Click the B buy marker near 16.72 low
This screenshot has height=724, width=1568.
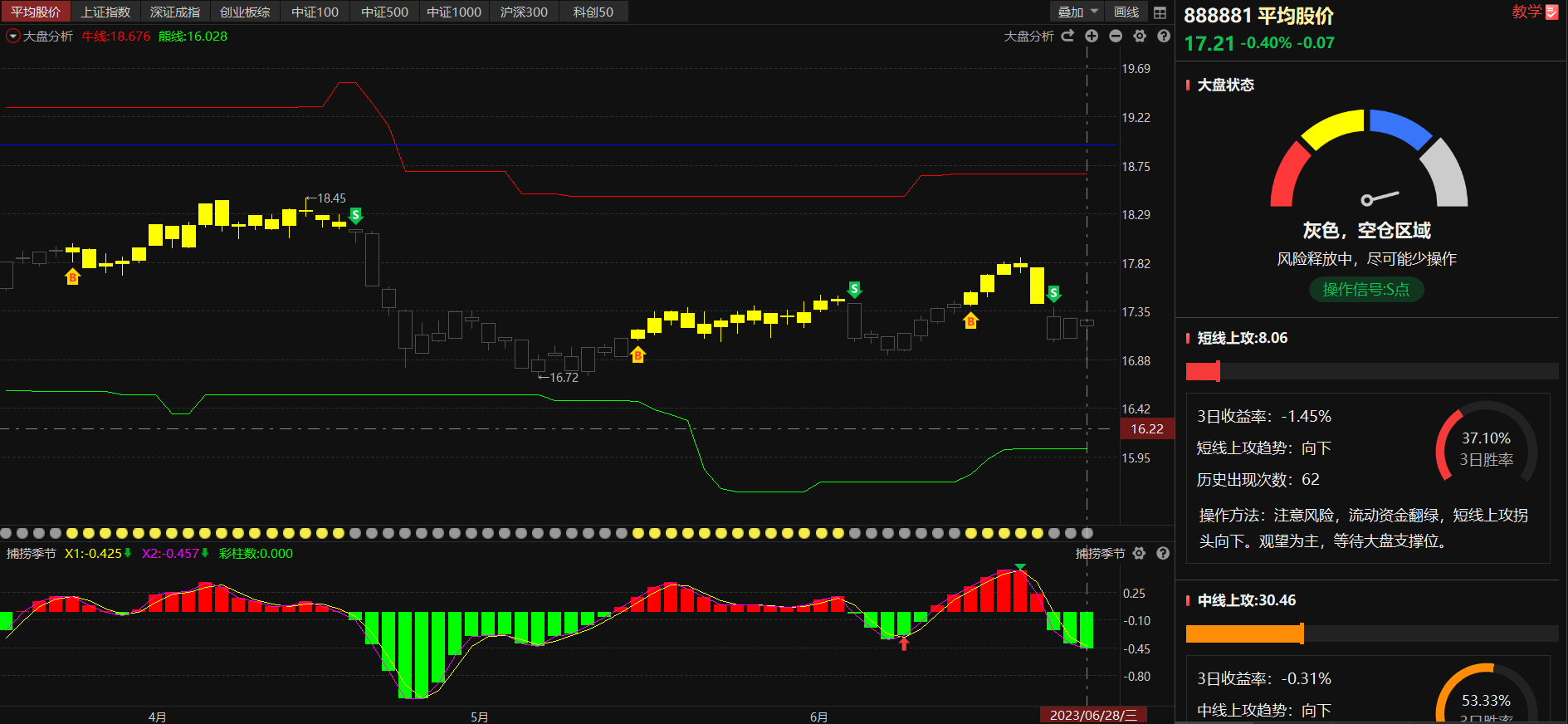pyautogui.click(x=637, y=355)
